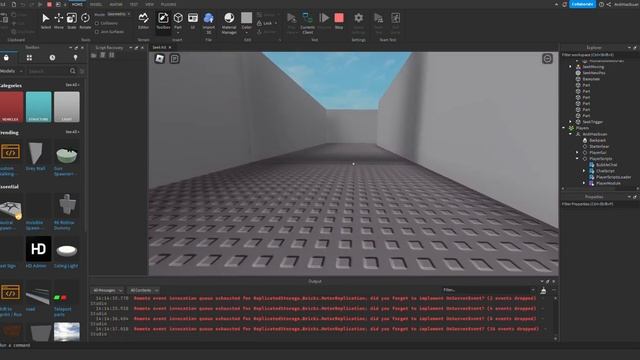Switch view via Current Client button

[307, 22]
